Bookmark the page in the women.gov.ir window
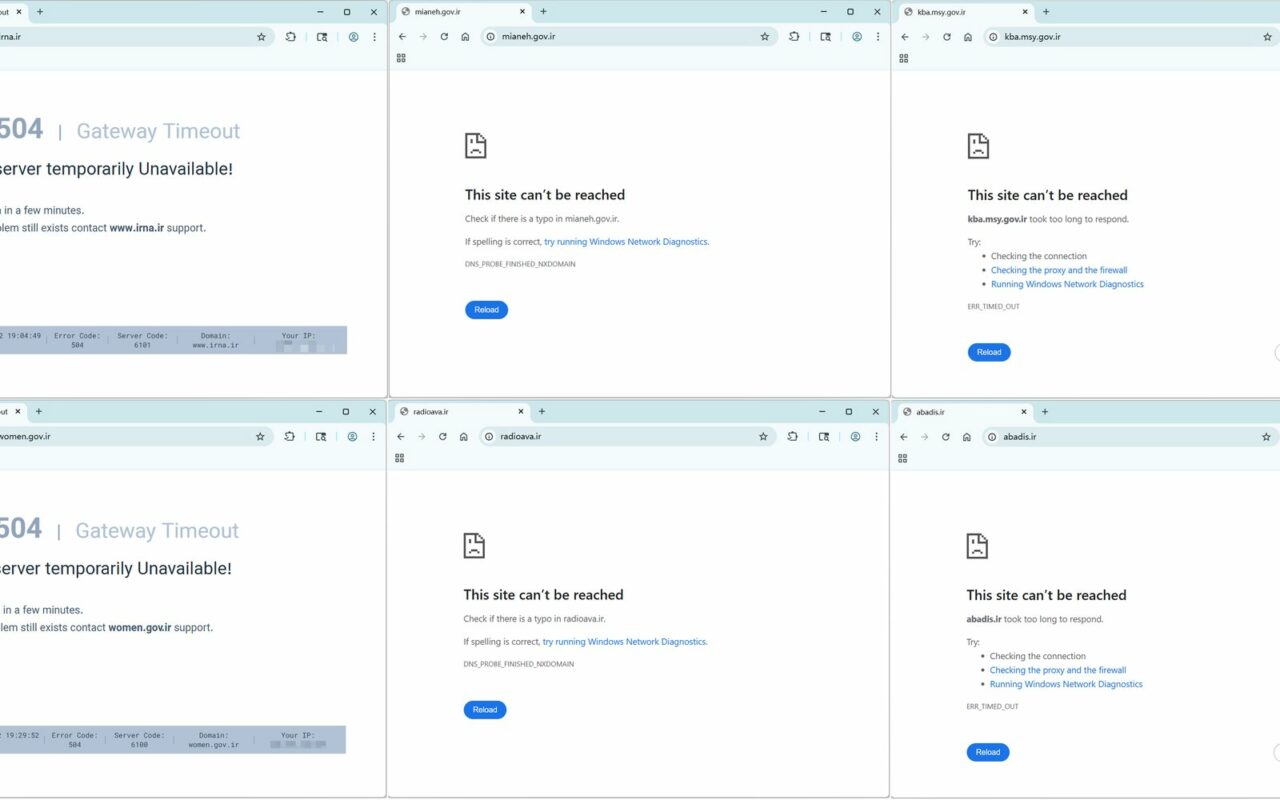 260,437
